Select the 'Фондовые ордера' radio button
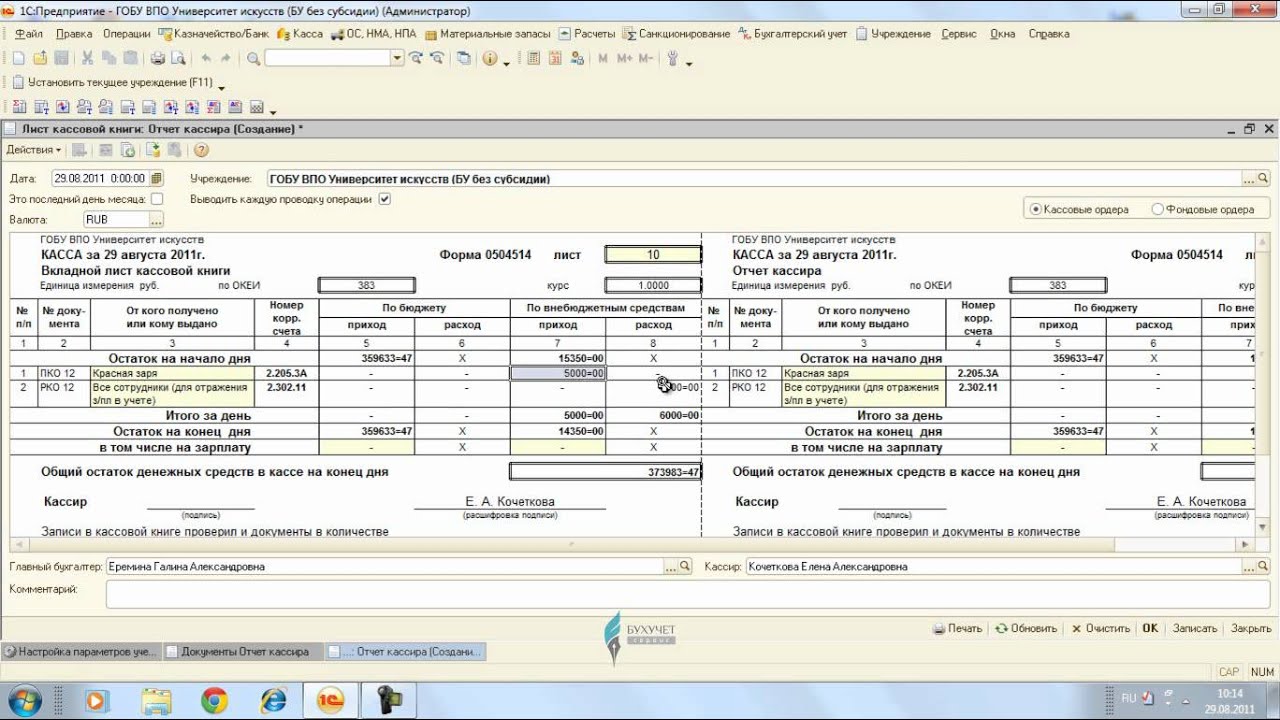Viewport: 1280px width, 720px height. (1158, 209)
